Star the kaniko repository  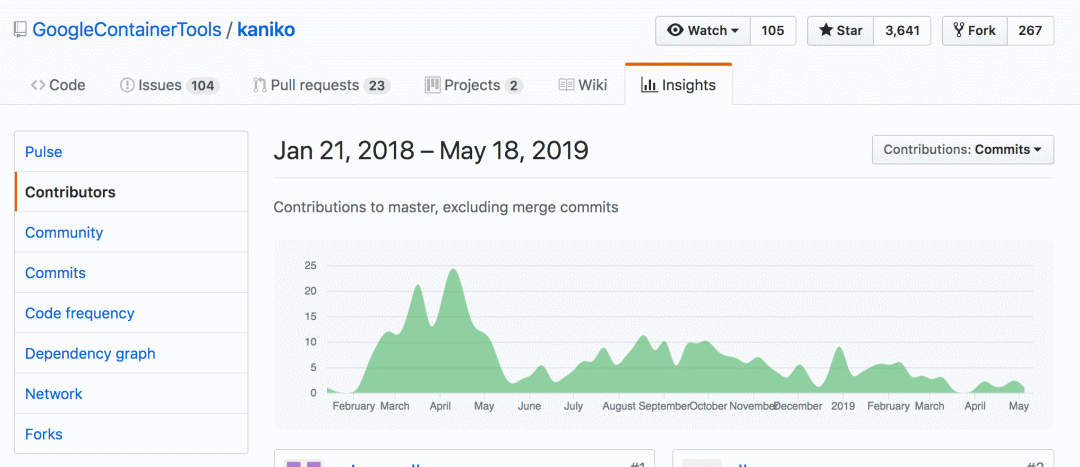pos(840,30)
